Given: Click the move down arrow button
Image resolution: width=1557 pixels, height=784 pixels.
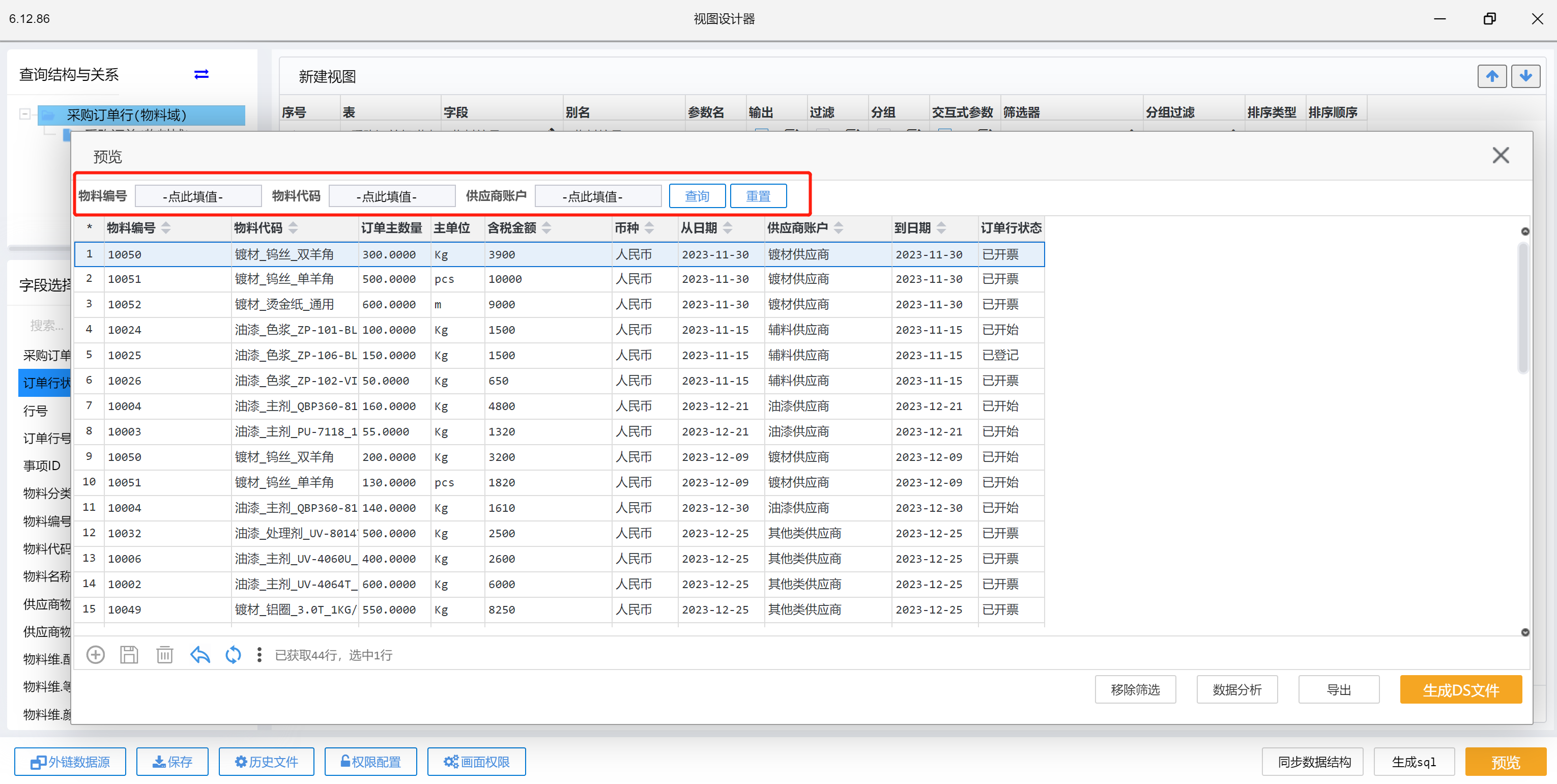Looking at the screenshot, I should click(x=1525, y=76).
